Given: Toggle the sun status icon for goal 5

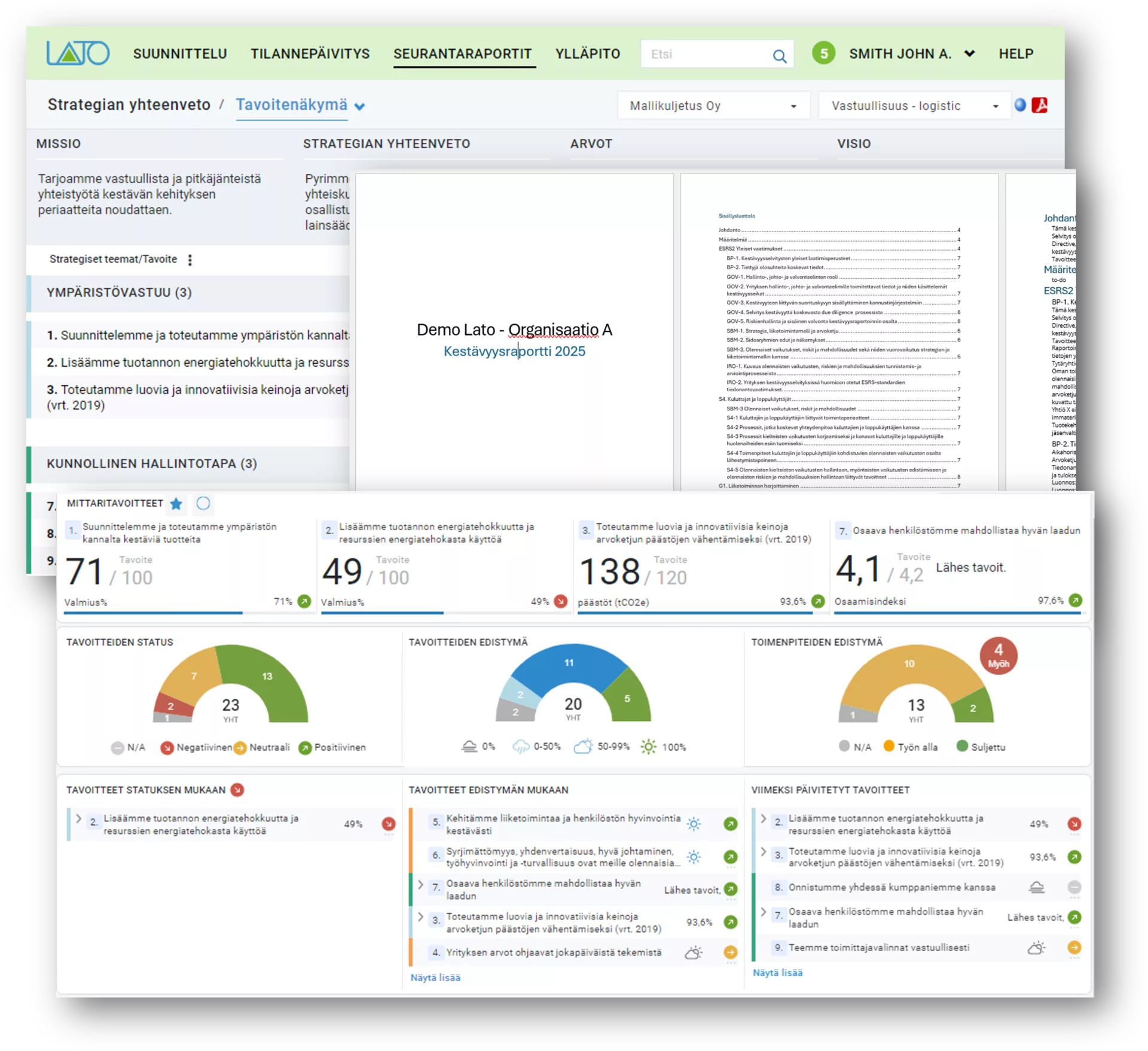Looking at the screenshot, I should 695,824.
